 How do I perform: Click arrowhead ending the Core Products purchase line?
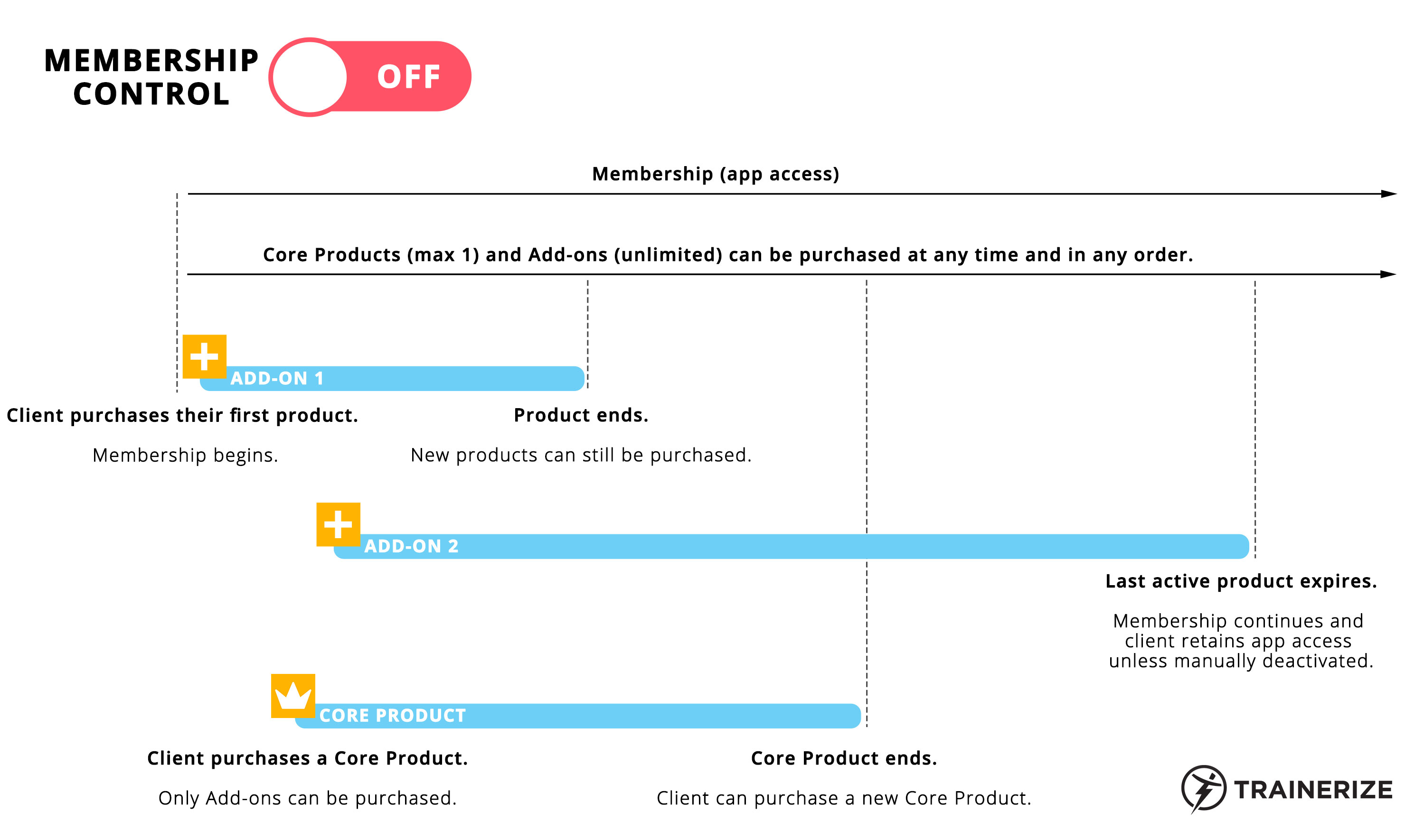(1388, 274)
